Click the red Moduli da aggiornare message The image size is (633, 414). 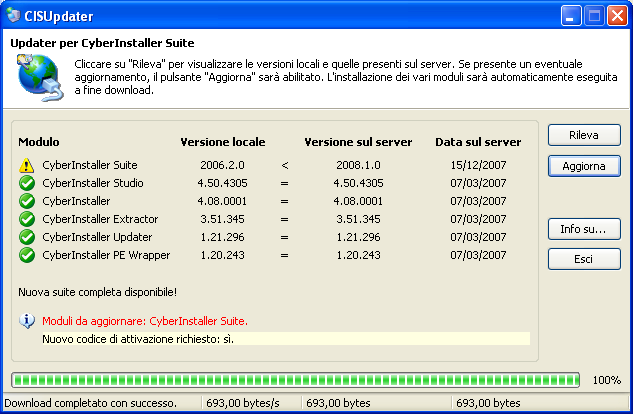[x=145, y=321]
